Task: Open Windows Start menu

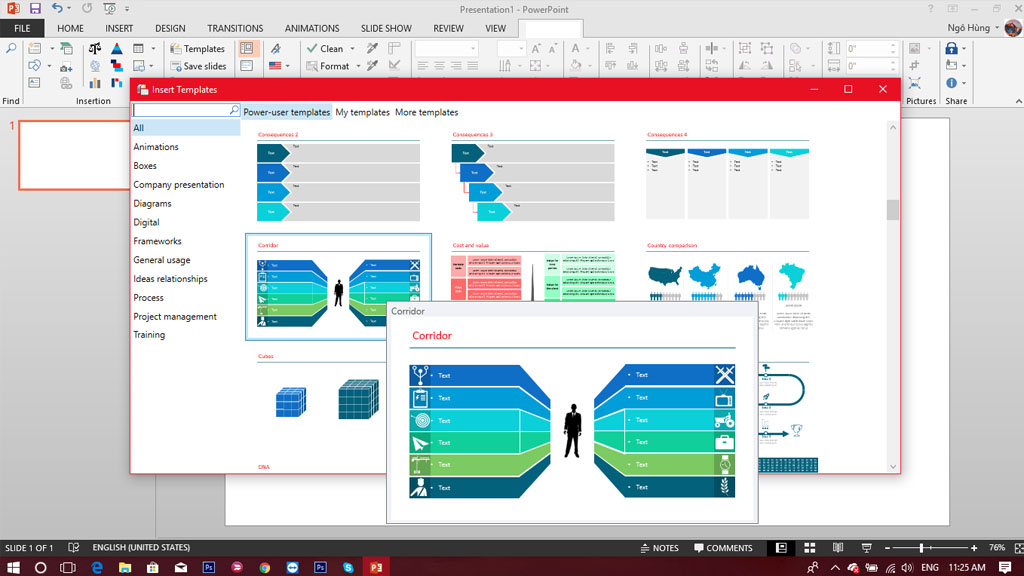Action: (x=12, y=567)
